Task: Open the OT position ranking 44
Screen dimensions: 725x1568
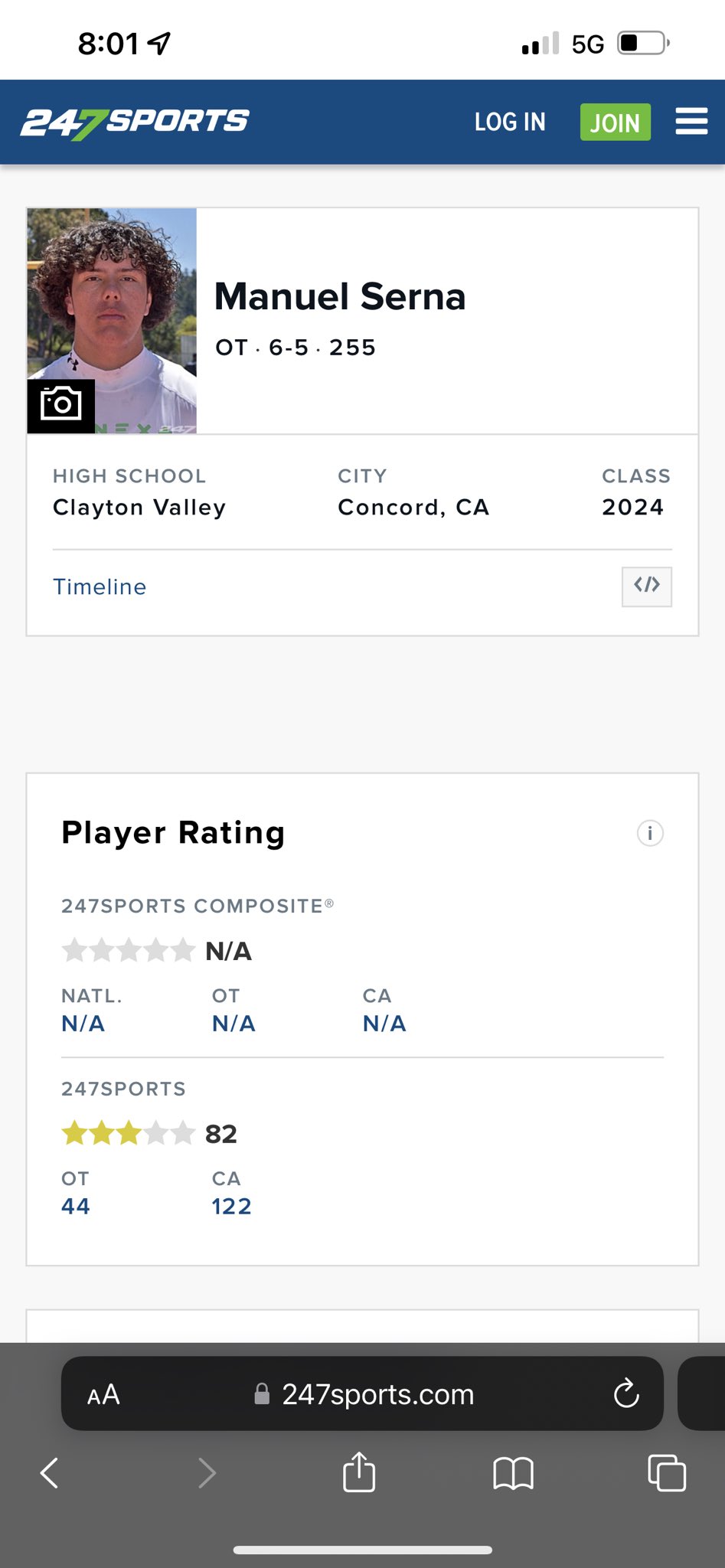Action: pos(76,1207)
